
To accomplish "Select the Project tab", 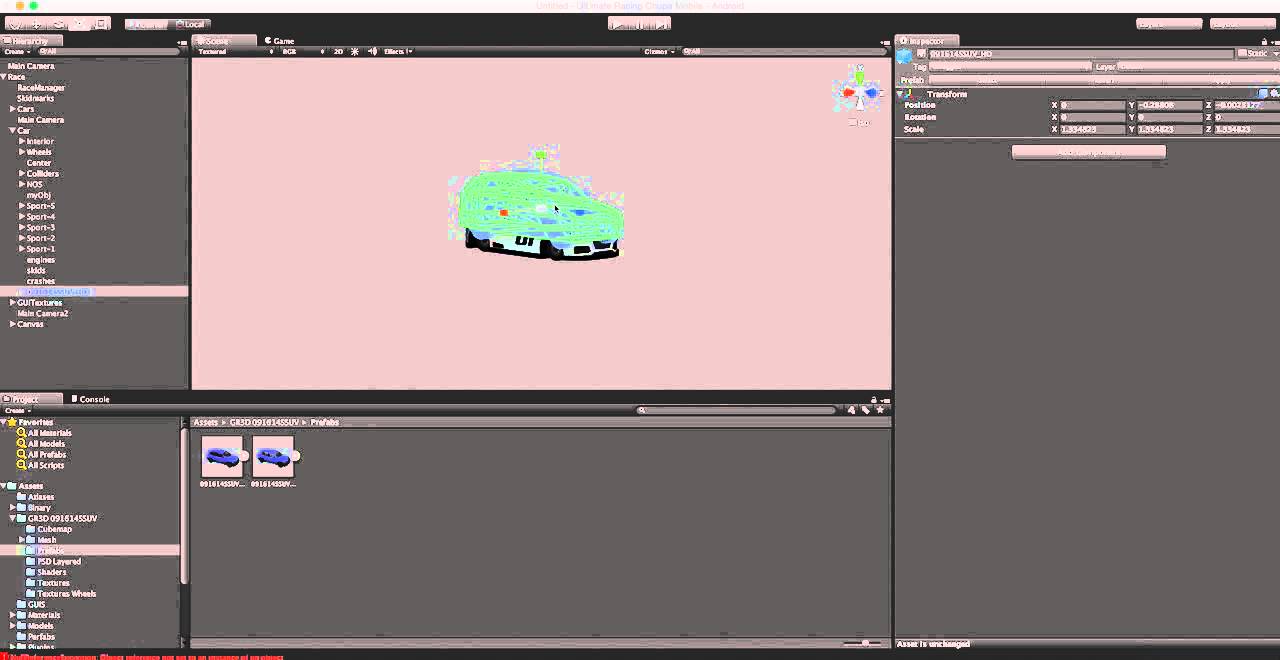I will tap(32, 399).
